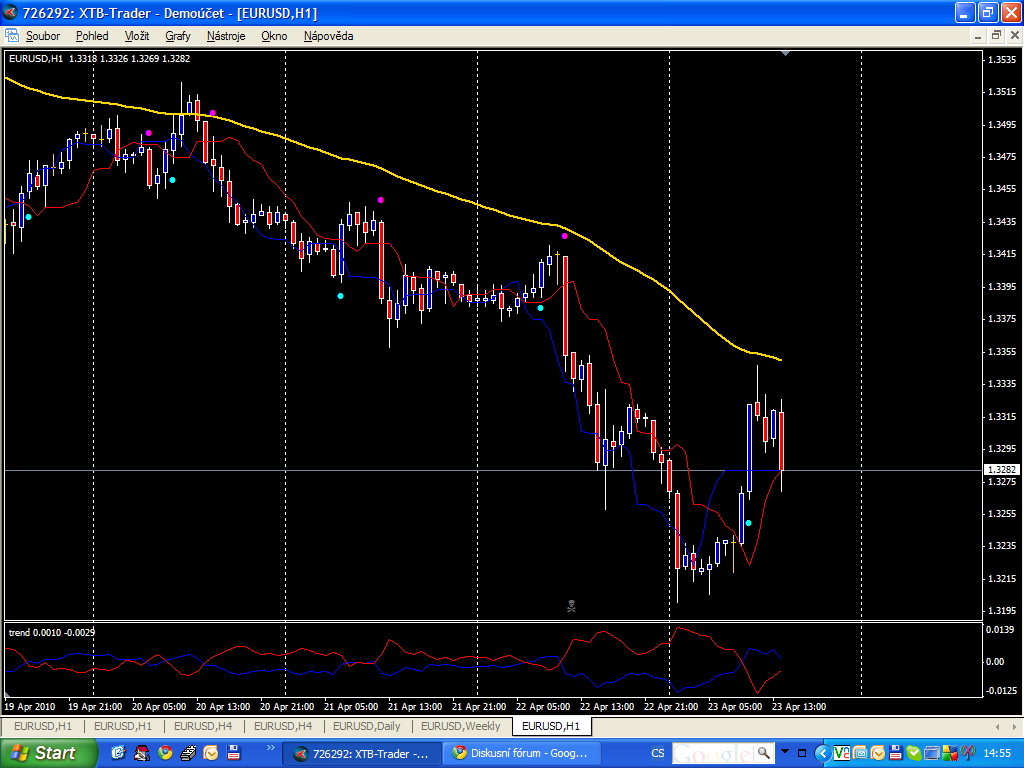Open the Show Desktop quick launch icon

[118, 753]
